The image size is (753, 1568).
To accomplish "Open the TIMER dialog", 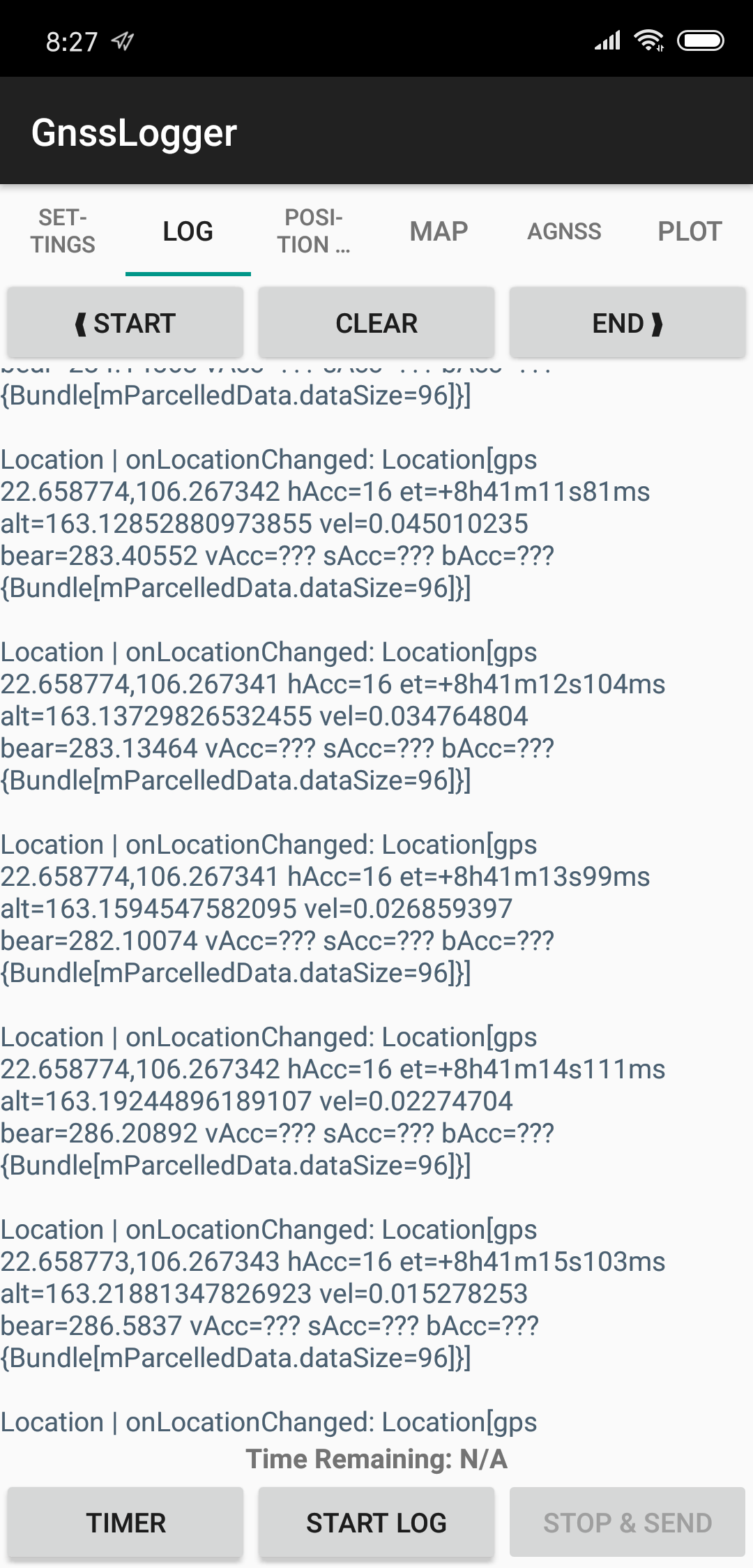I will [125, 1523].
